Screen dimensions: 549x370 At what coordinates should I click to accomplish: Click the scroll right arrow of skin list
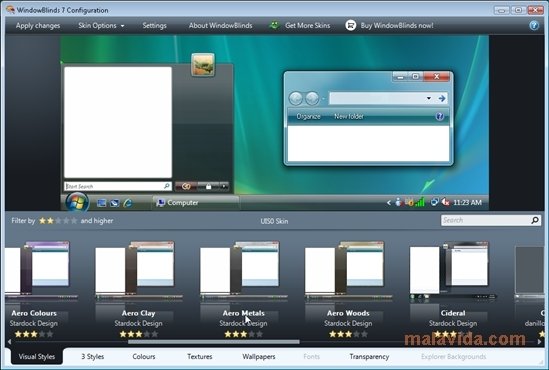[540, 342]
